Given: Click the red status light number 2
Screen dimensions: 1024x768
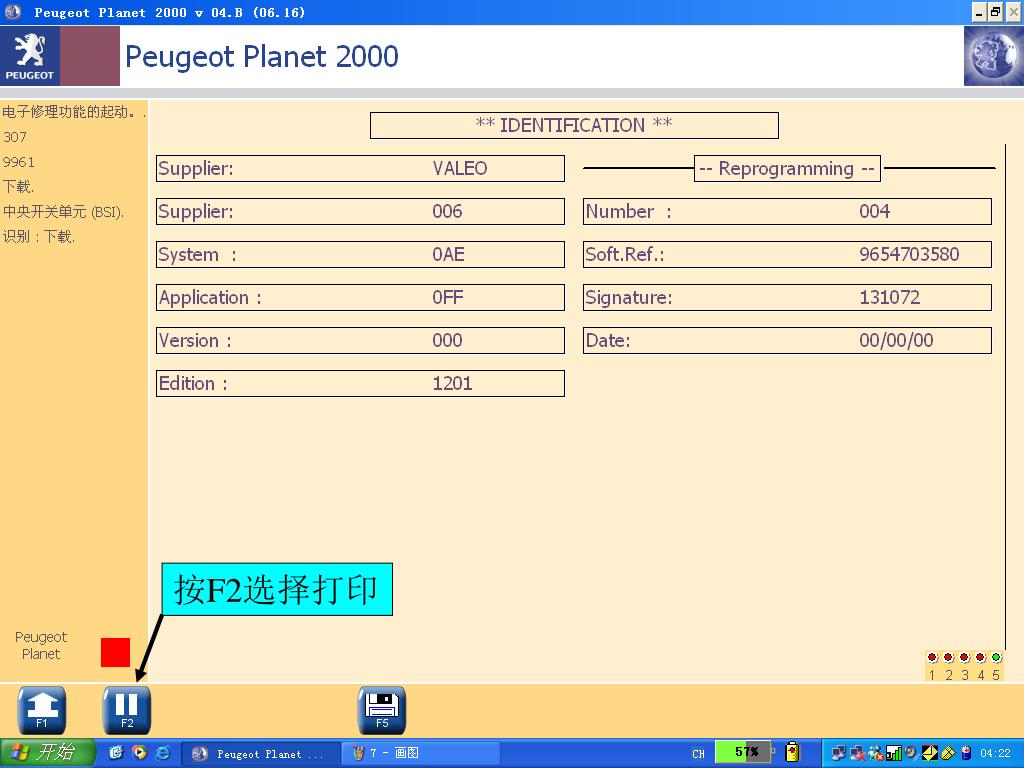Looking at the screenshot, I should tap(948, 658).
